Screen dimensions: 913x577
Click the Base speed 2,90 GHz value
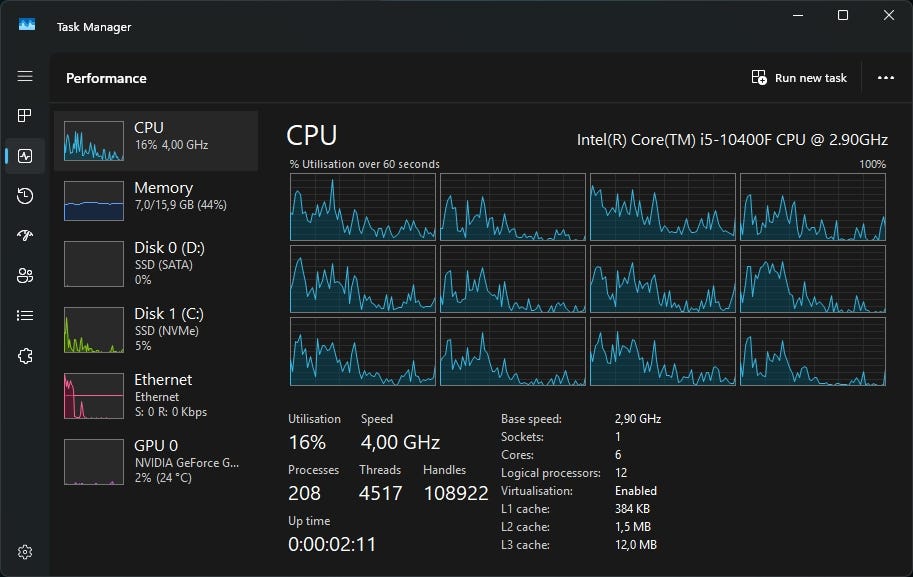pos(638,419)
